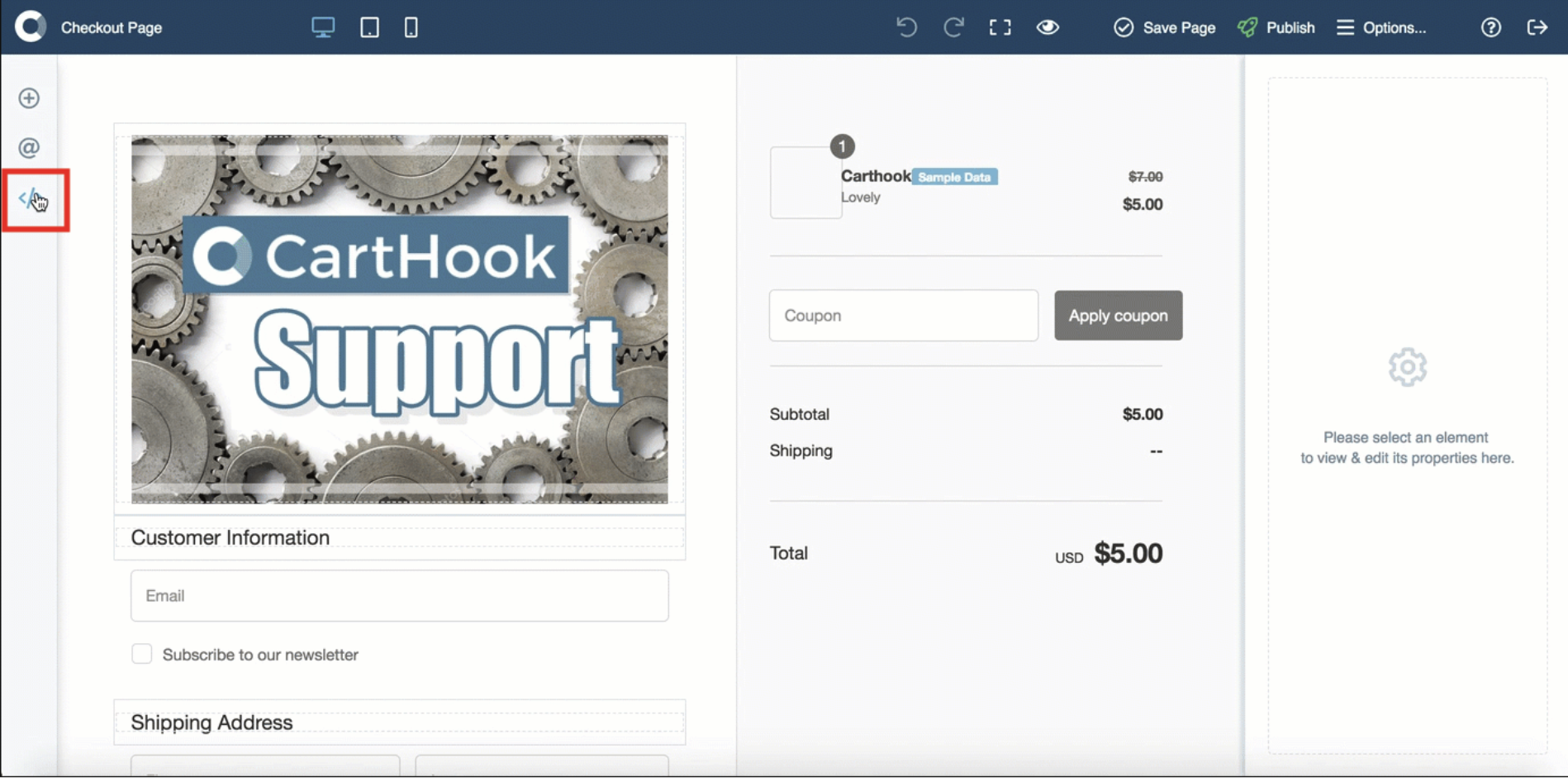Screen dimensions: 1568x782
Task: Select the Shipping Address heading
Action: tap(211, 722)
